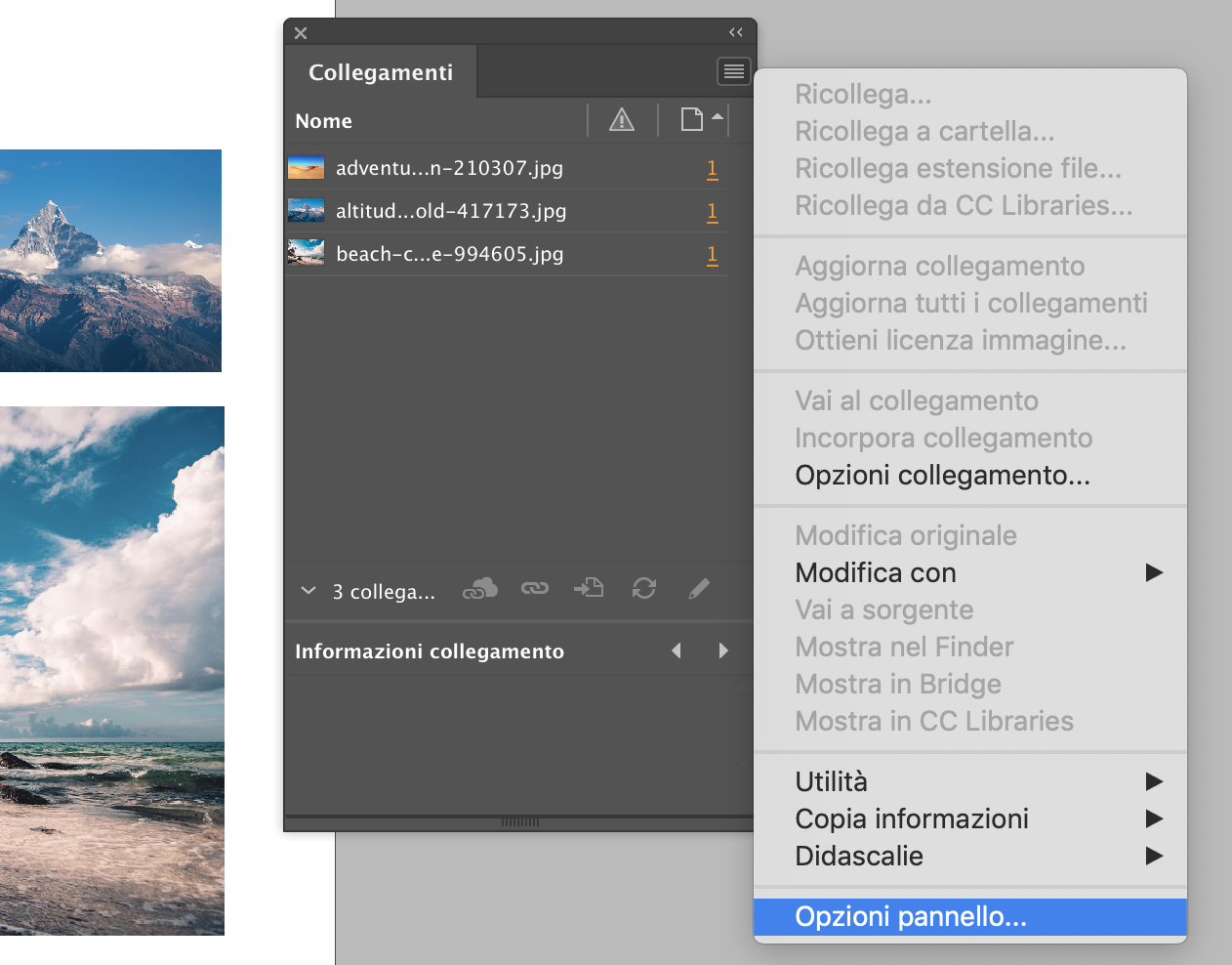1232x965 pixels.
Task: Open Utilità submenu arrow
Action: [1154, 781]
